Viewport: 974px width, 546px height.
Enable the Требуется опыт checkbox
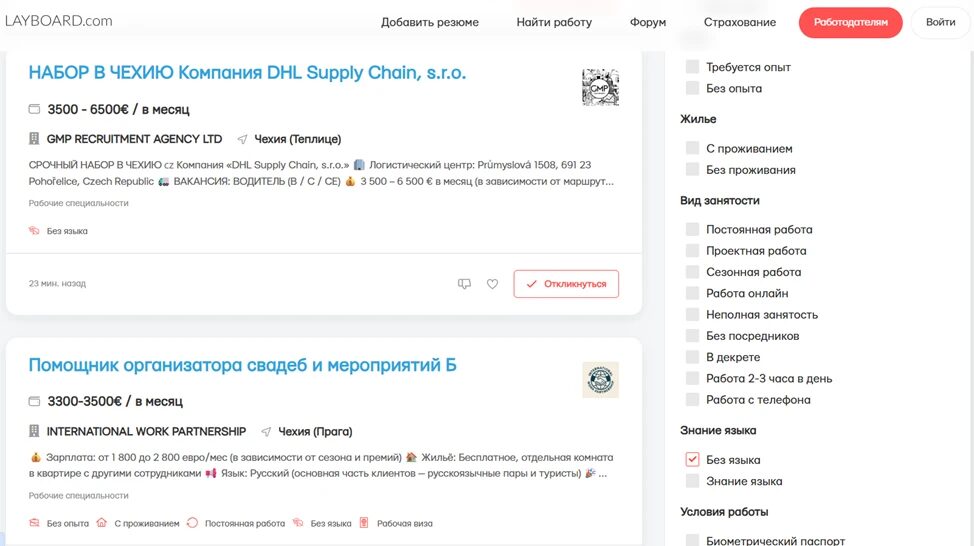pyautogui.click(x=692, y=67)
